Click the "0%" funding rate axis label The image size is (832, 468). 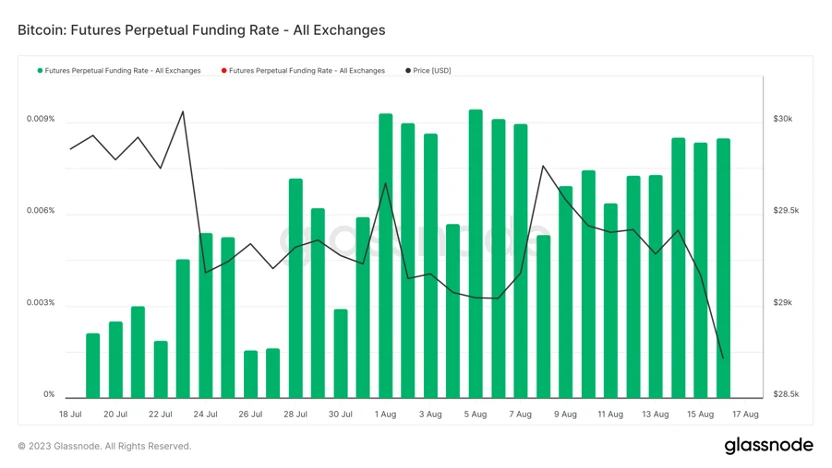pos(48,395)
